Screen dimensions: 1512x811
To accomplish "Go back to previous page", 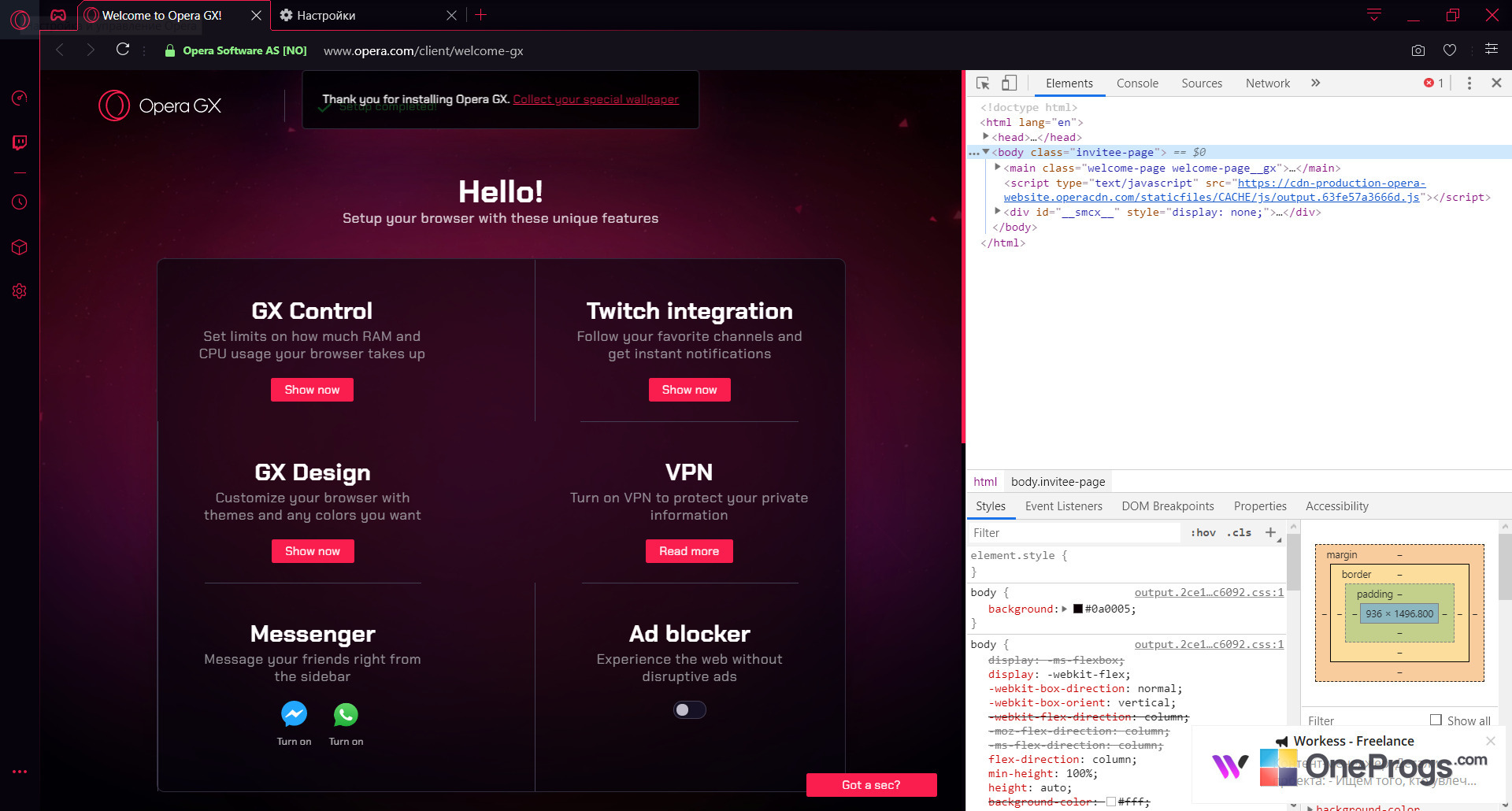I will 60,50.
